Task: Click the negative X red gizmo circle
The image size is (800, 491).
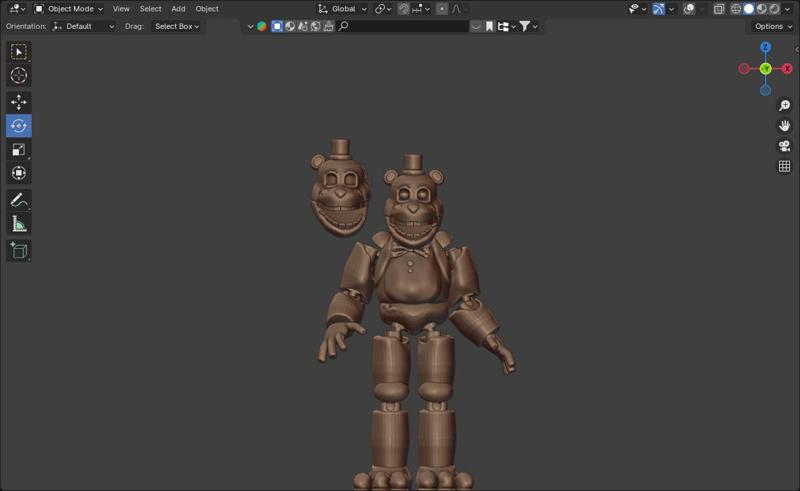Action: [744, 68]
